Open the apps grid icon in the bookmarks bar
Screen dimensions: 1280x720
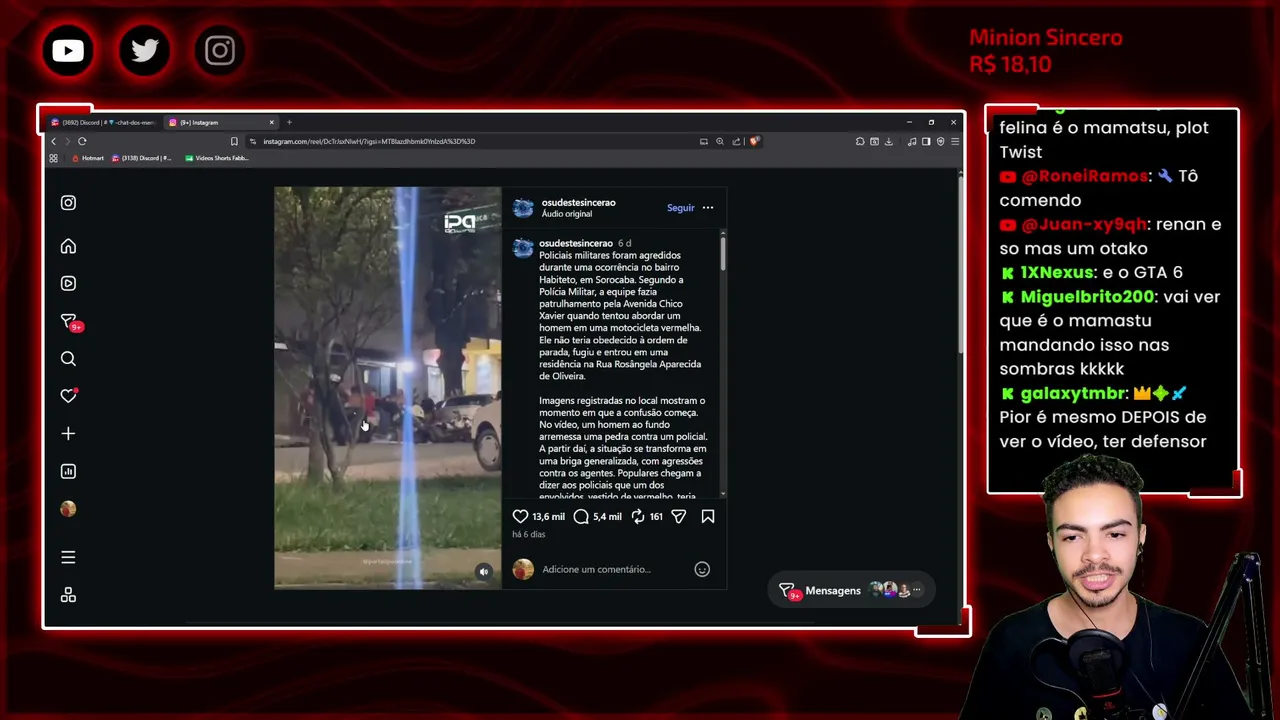[54, 158]
